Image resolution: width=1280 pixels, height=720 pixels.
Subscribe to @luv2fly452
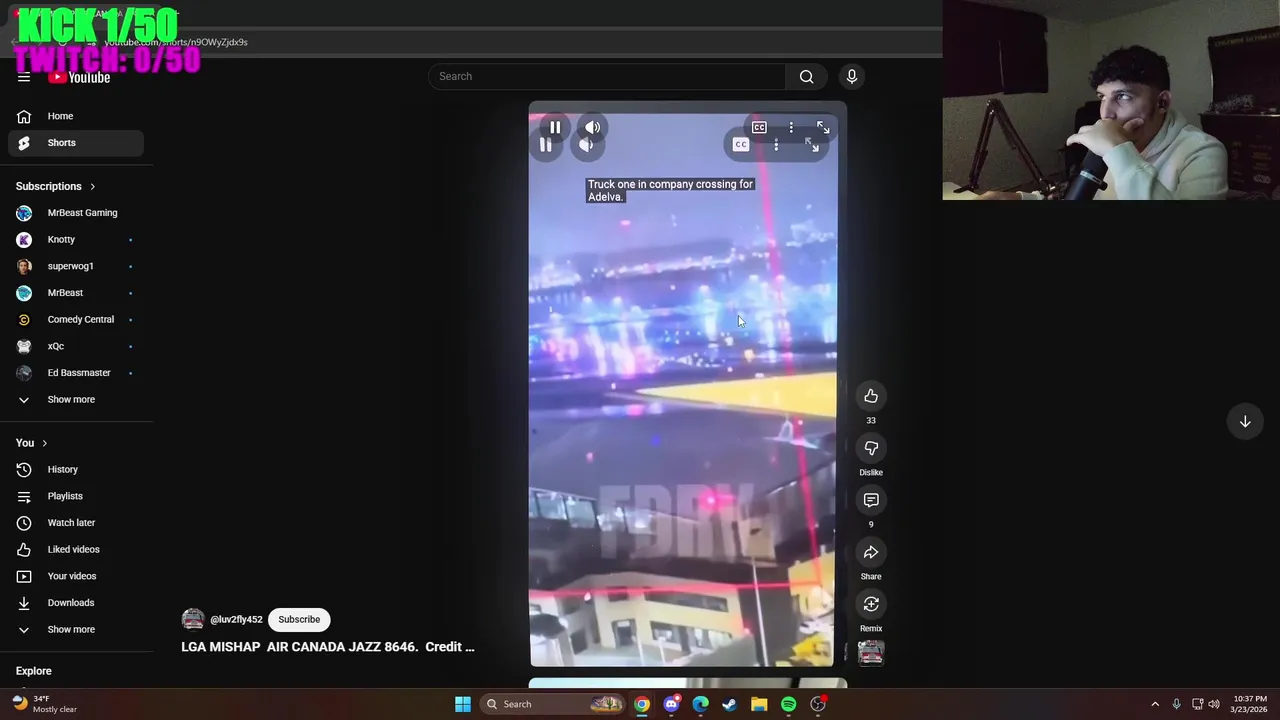[x=299, y=619]
